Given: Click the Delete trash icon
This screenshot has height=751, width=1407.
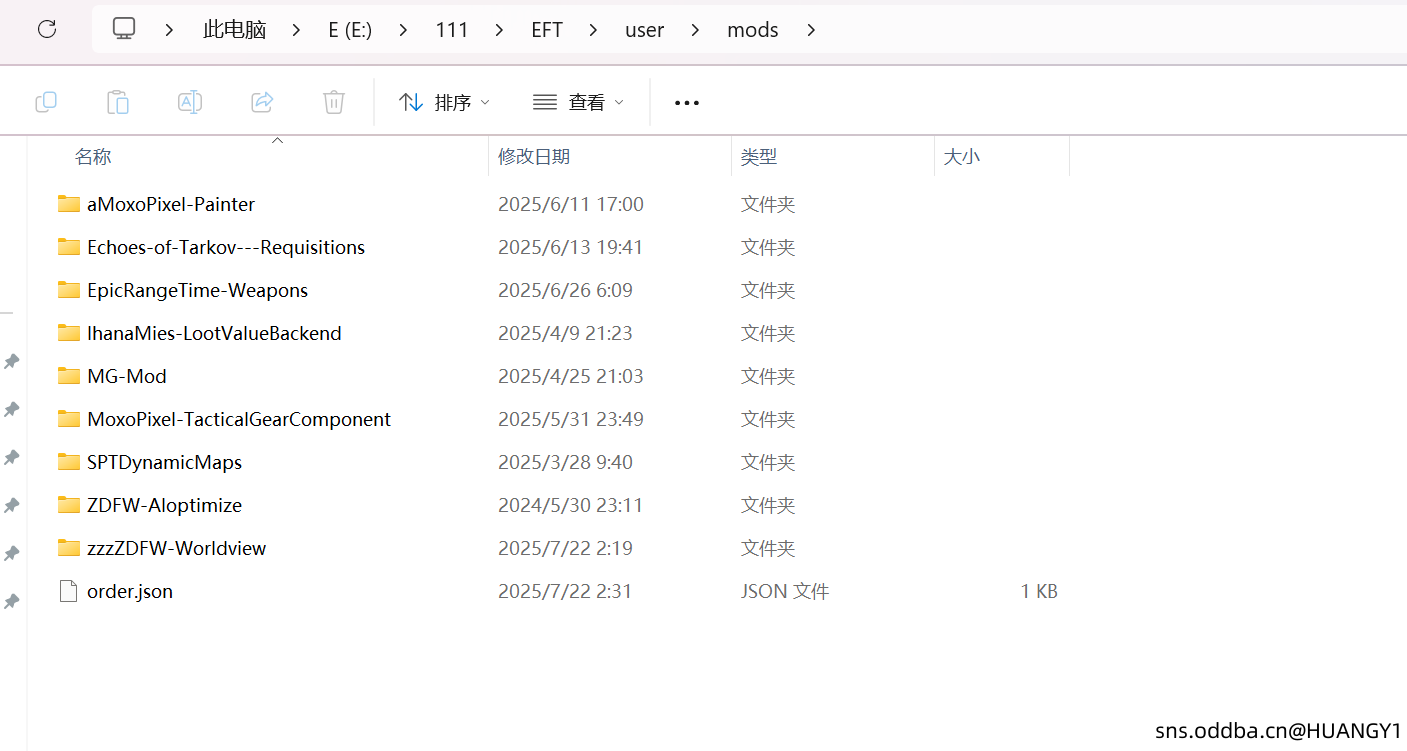Looking at the screenshot, I should coord(334,102).
